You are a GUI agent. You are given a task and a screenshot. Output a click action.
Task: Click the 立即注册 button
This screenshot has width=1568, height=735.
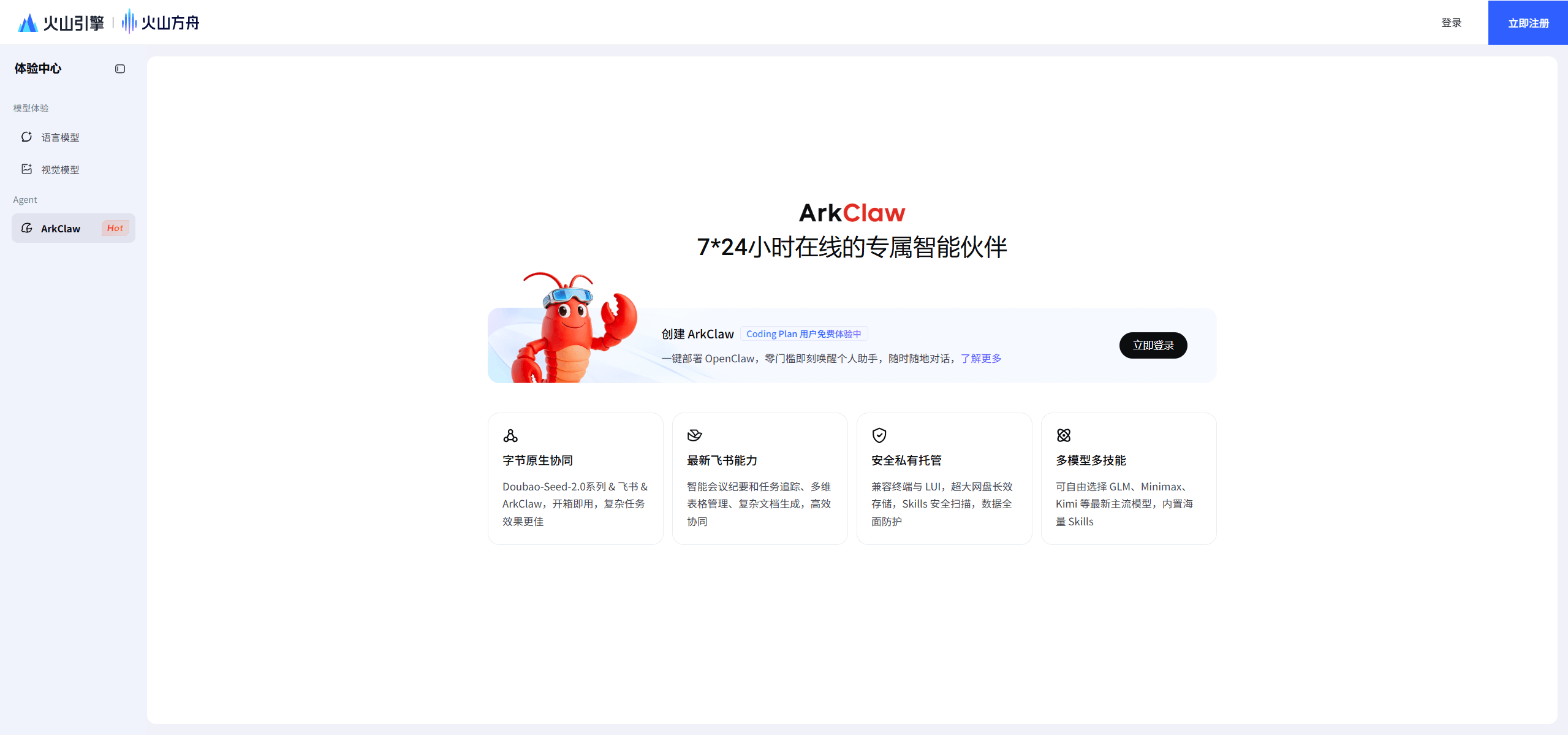tap(1527, 22)
